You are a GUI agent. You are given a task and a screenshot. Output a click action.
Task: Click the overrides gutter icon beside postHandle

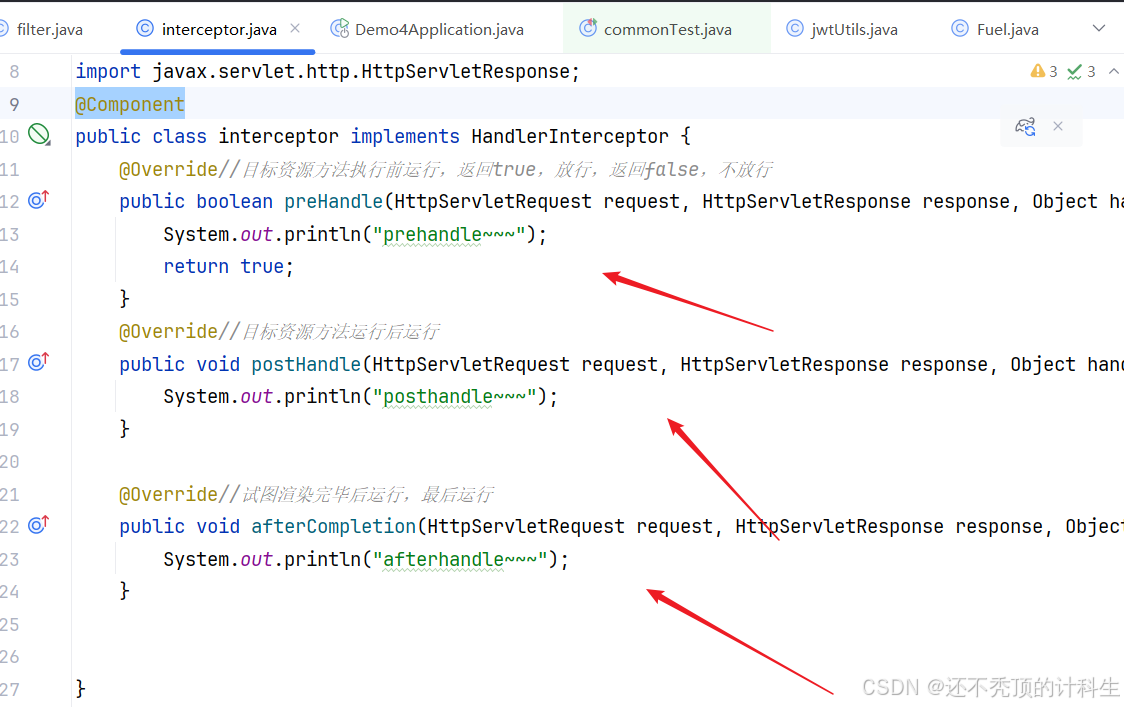[x=38, y=362]
